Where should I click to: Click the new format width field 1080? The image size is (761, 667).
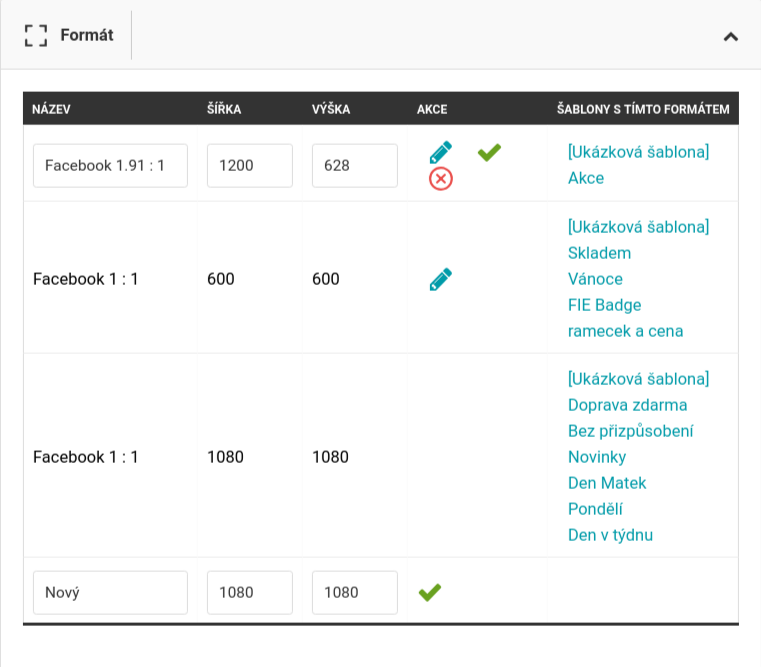pyautogui.click(x=250, y=593)
